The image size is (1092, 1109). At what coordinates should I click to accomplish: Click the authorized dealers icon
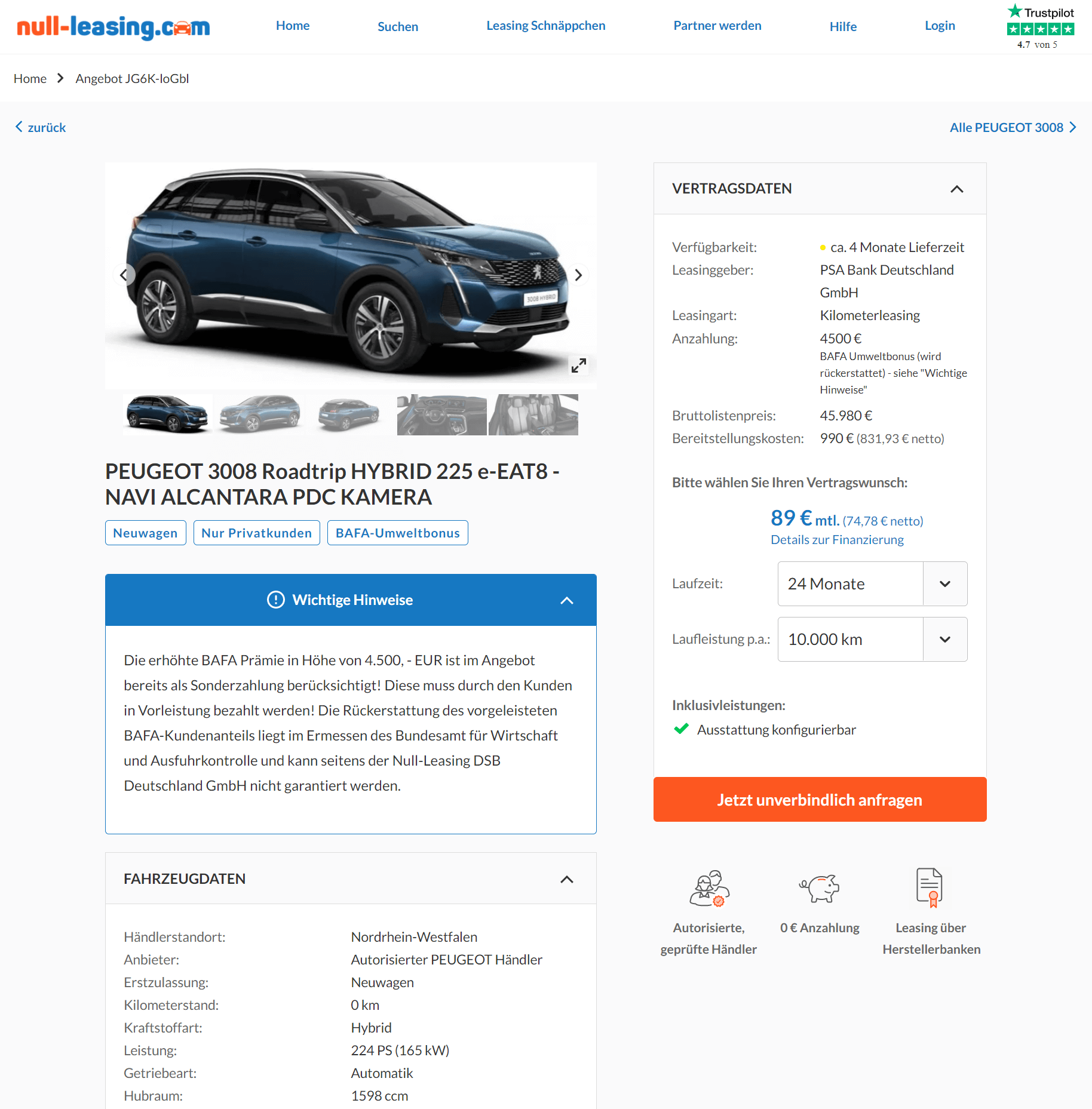point(709,888)
